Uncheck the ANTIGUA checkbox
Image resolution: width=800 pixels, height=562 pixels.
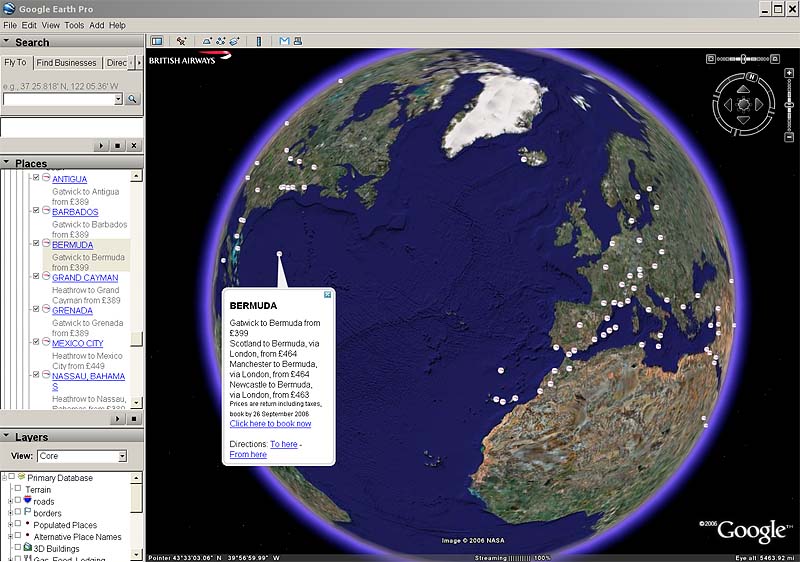(36, 177)
